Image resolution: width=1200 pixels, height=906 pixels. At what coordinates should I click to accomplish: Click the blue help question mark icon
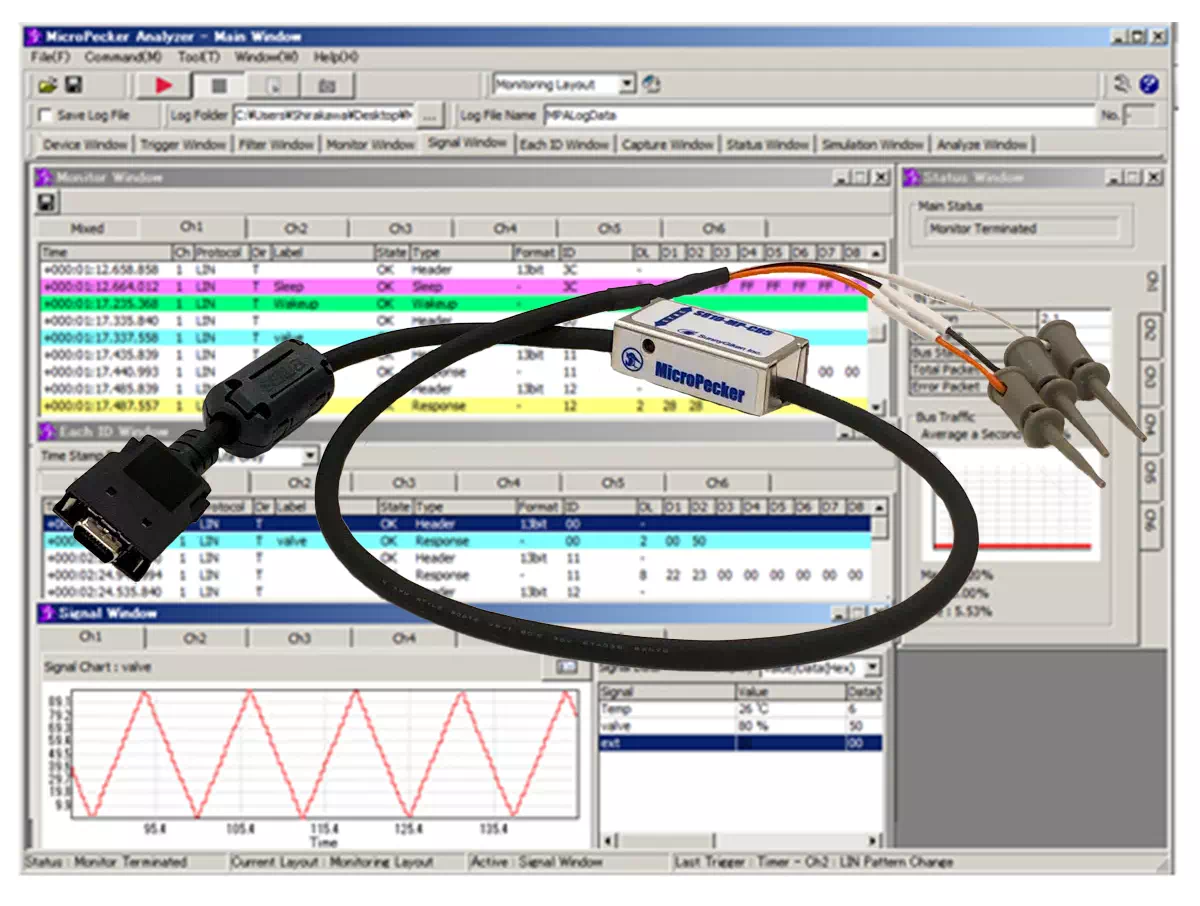[x=1149, y=85]
